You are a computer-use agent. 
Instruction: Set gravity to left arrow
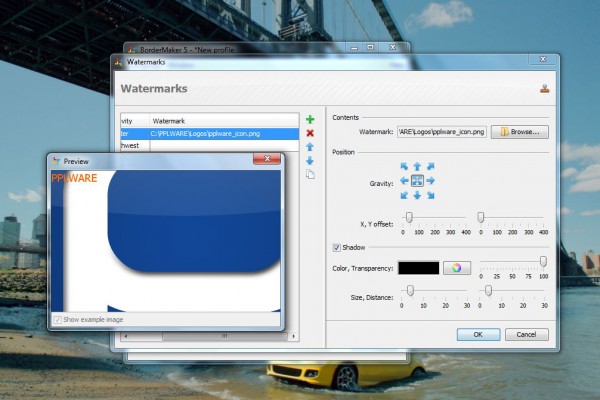[x=404, y=181]
